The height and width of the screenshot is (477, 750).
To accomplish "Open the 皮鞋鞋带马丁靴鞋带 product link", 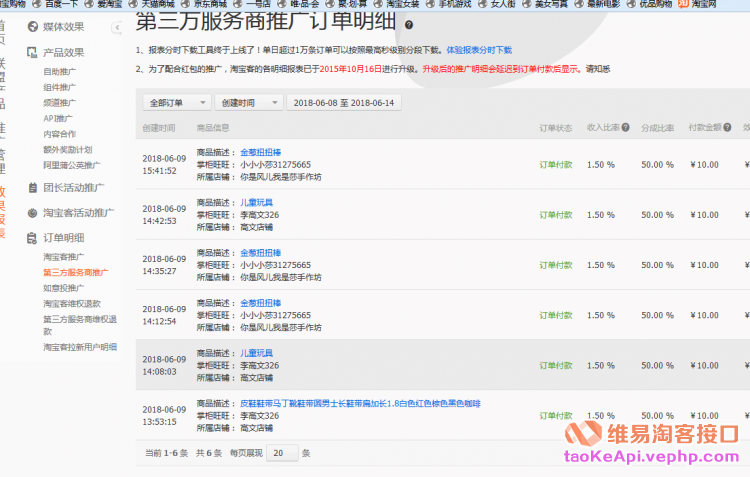I will (x=360, y=403).
